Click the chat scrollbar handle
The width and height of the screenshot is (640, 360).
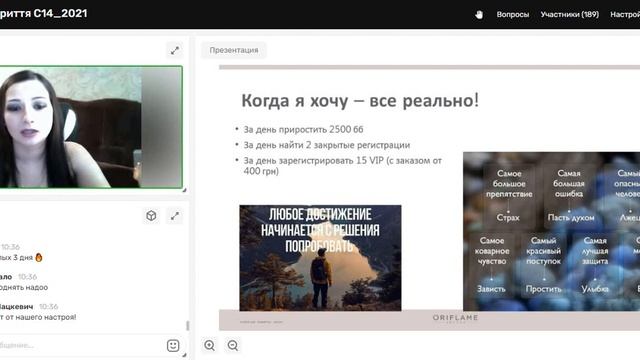[x=188, y=325]
